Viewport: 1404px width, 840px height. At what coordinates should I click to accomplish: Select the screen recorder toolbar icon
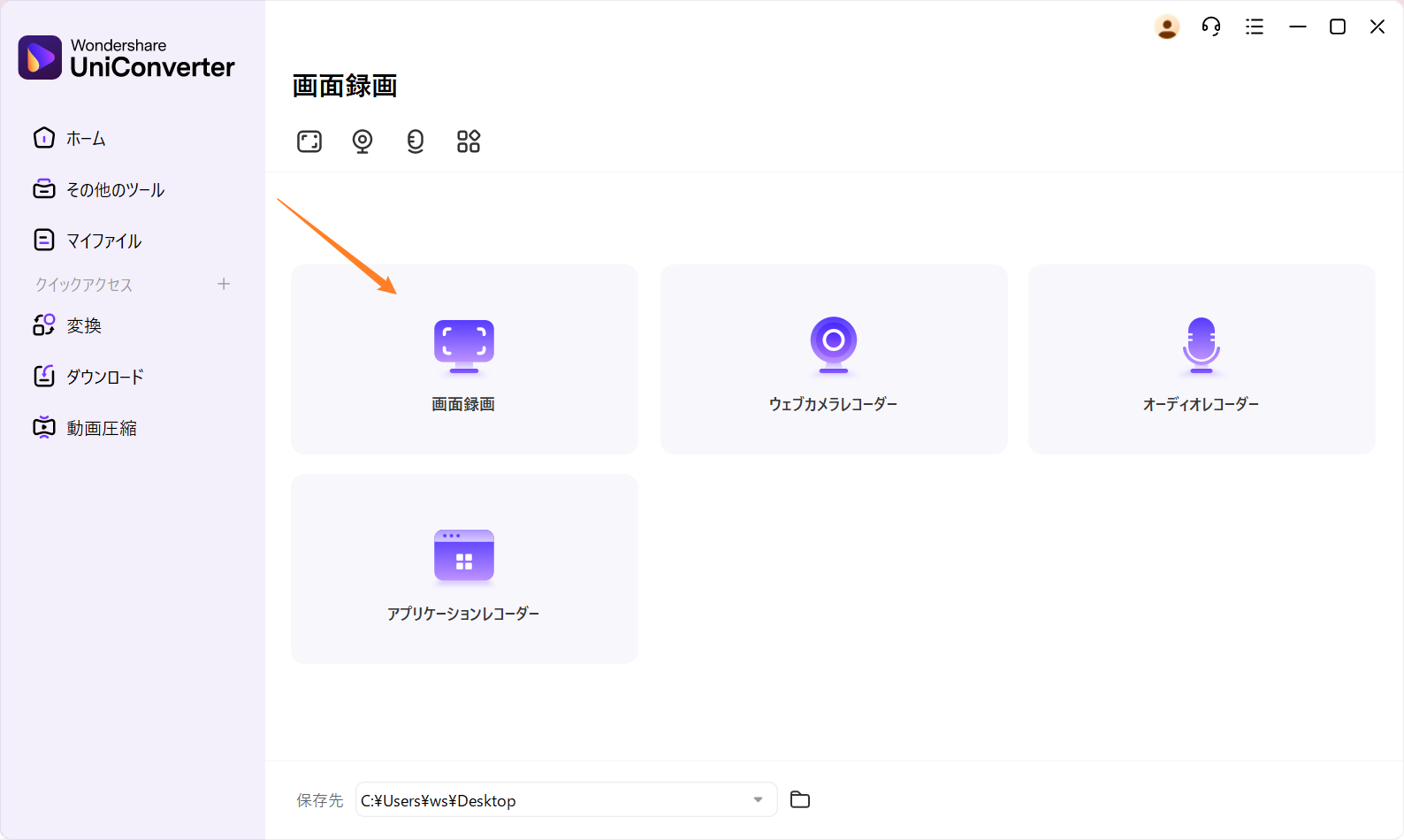pos(309,141)
